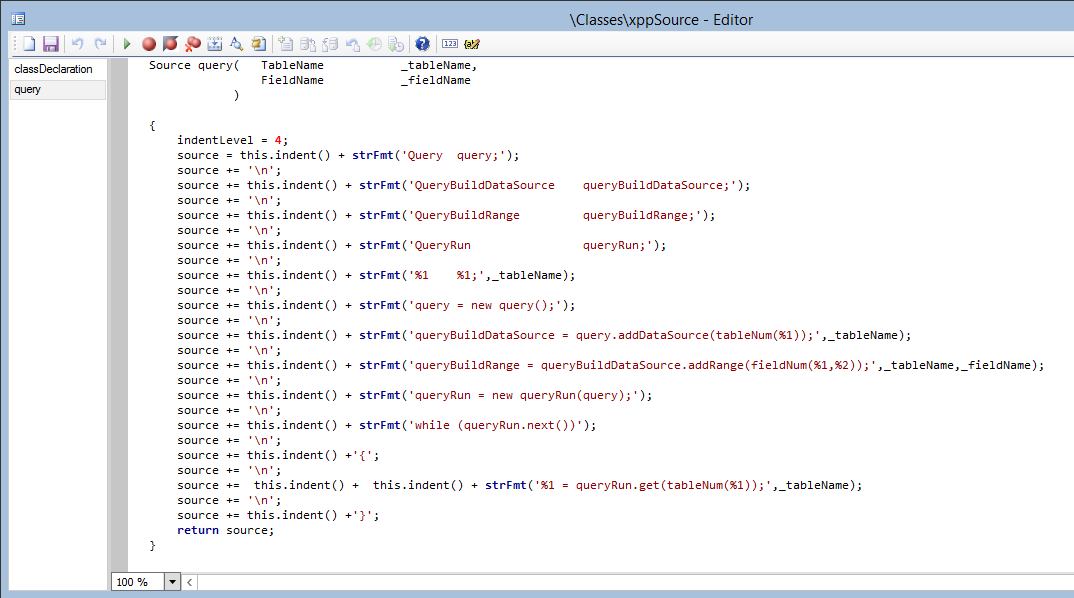Toggle a breakpoint with the red circle icon
1074x598 pixels.
pyautogui.click(x=149, y=44)
